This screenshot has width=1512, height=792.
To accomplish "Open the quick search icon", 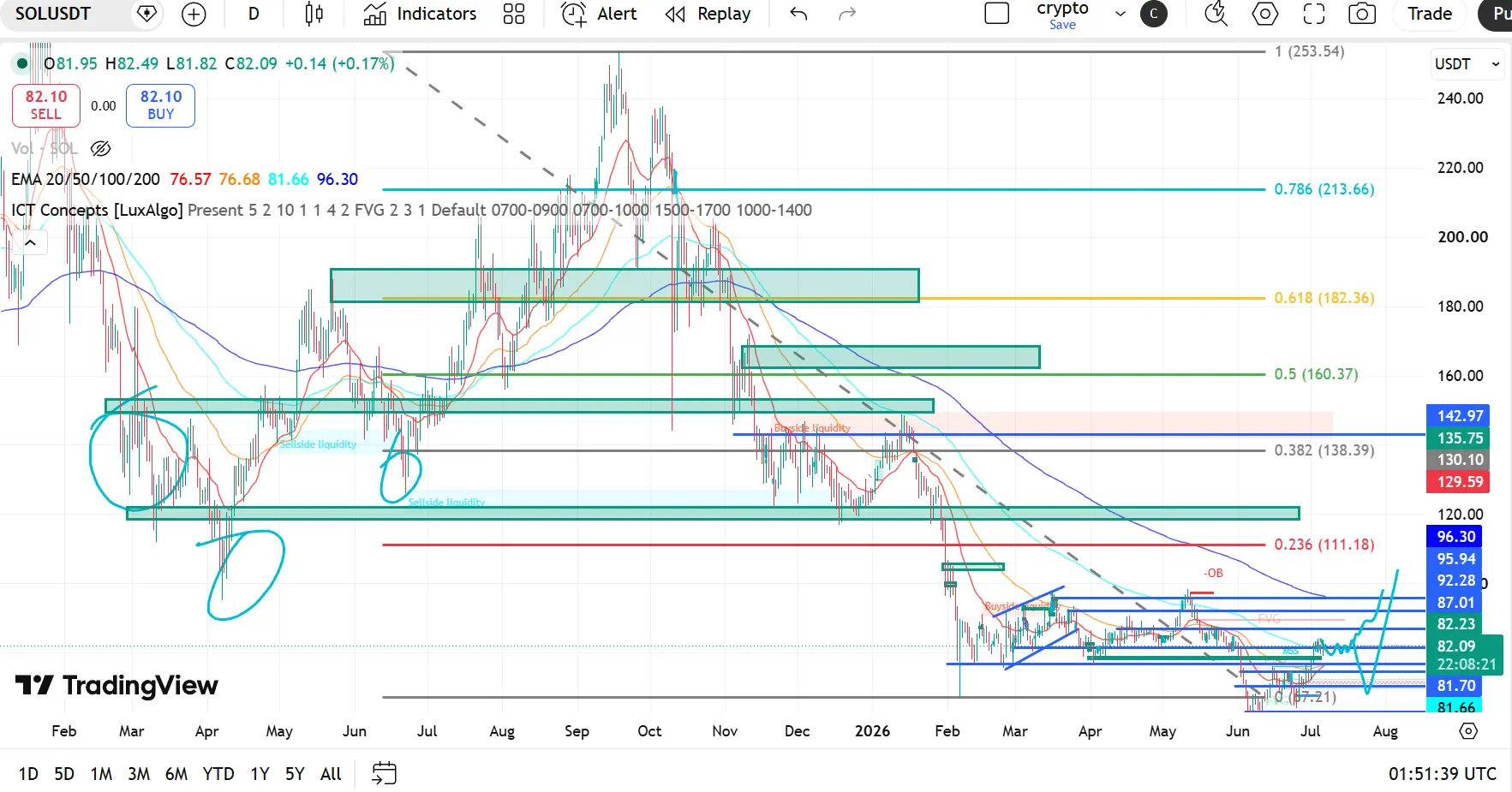I will click(x=1216, y=14).
